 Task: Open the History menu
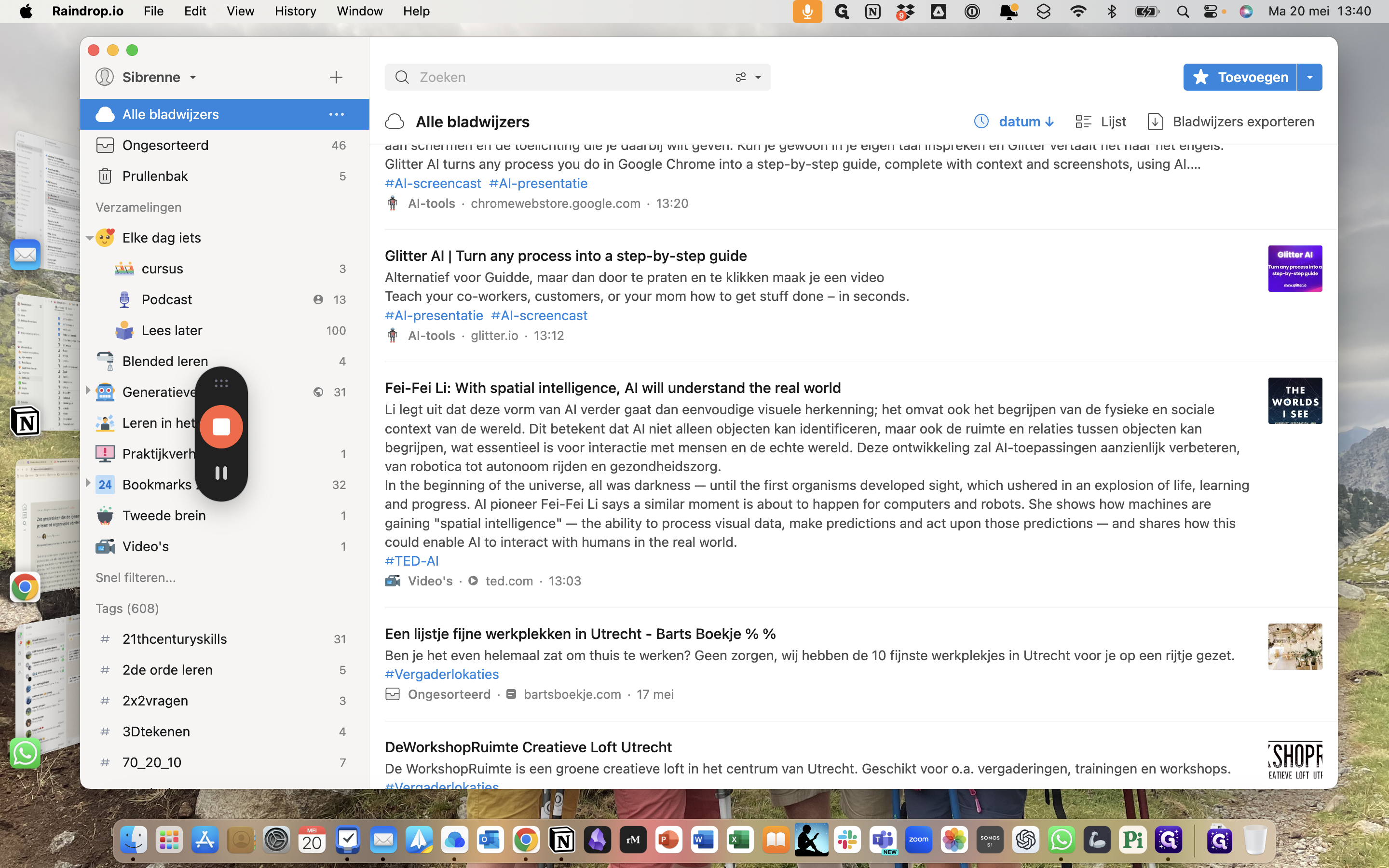(x=295, y=11)
